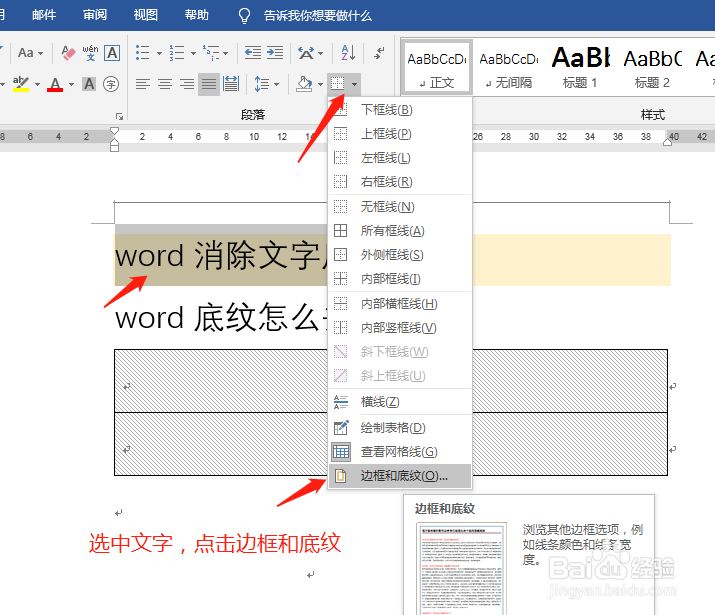Choose 左框线(L) from borders menu

[x=400, y=158]
